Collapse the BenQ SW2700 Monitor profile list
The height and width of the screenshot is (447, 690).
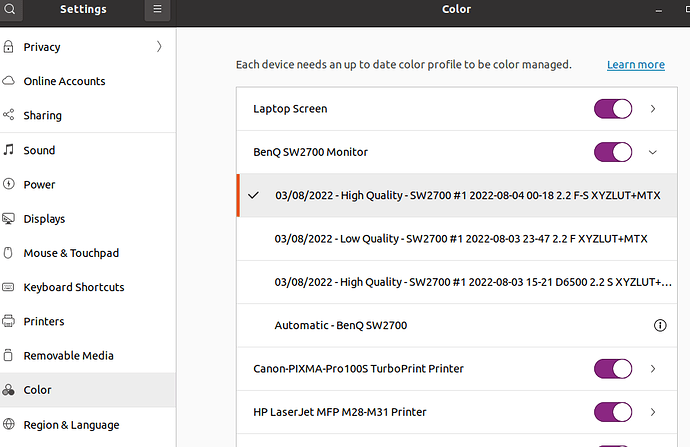[653, 152]
